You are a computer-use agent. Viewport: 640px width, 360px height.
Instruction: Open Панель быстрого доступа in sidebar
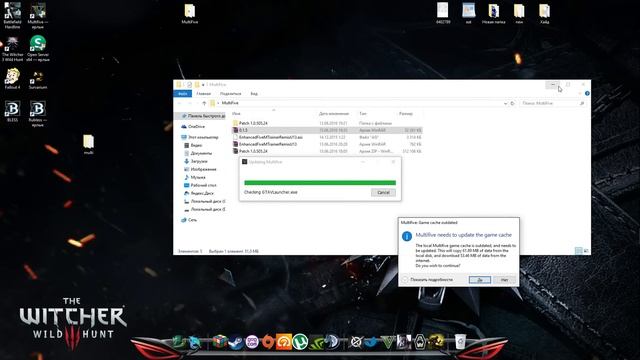point(203,116)
